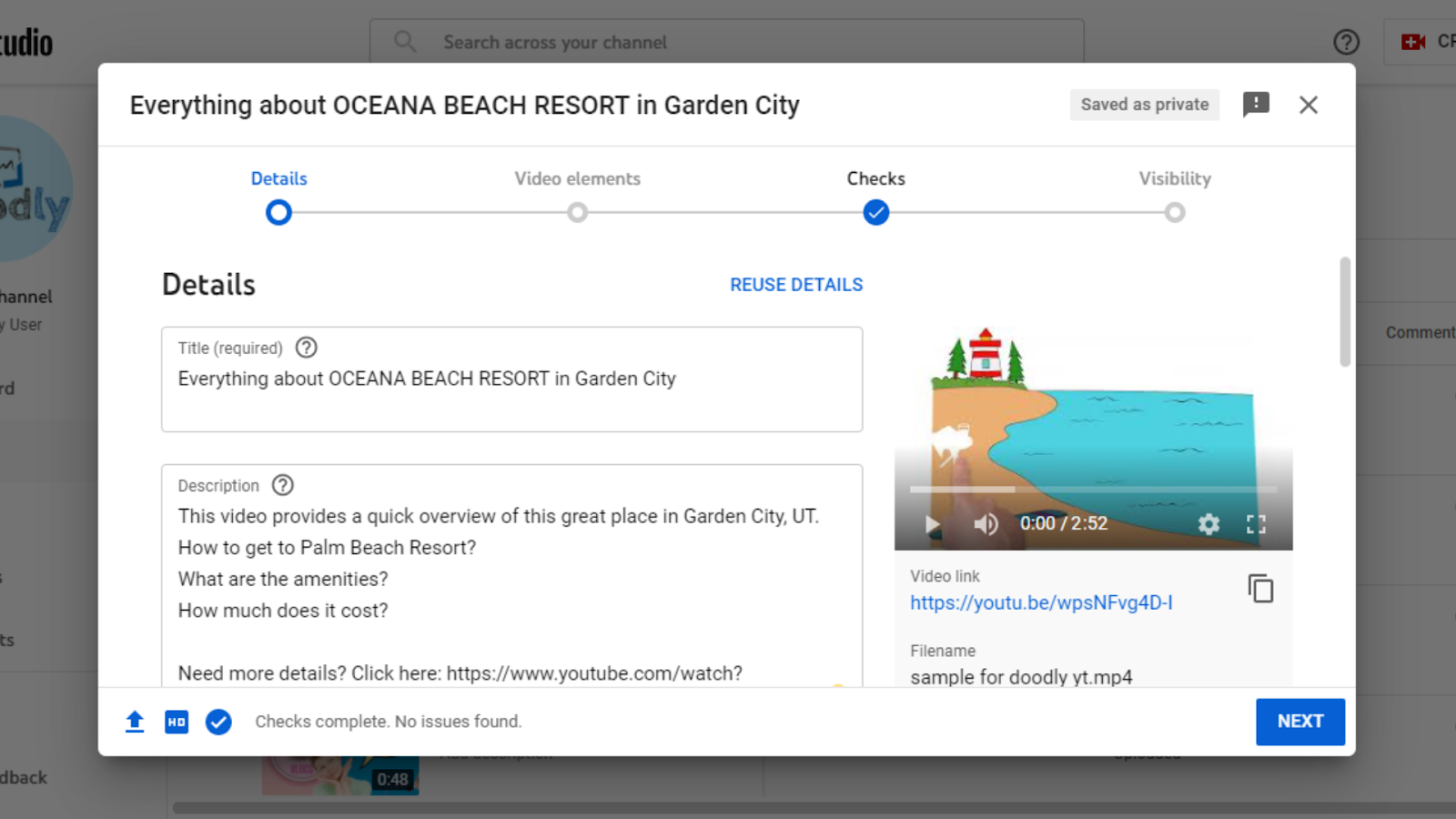Viewport: 1456px width, 819px height.
Task: Click the Details step circle marker
Action: [278, 213]
